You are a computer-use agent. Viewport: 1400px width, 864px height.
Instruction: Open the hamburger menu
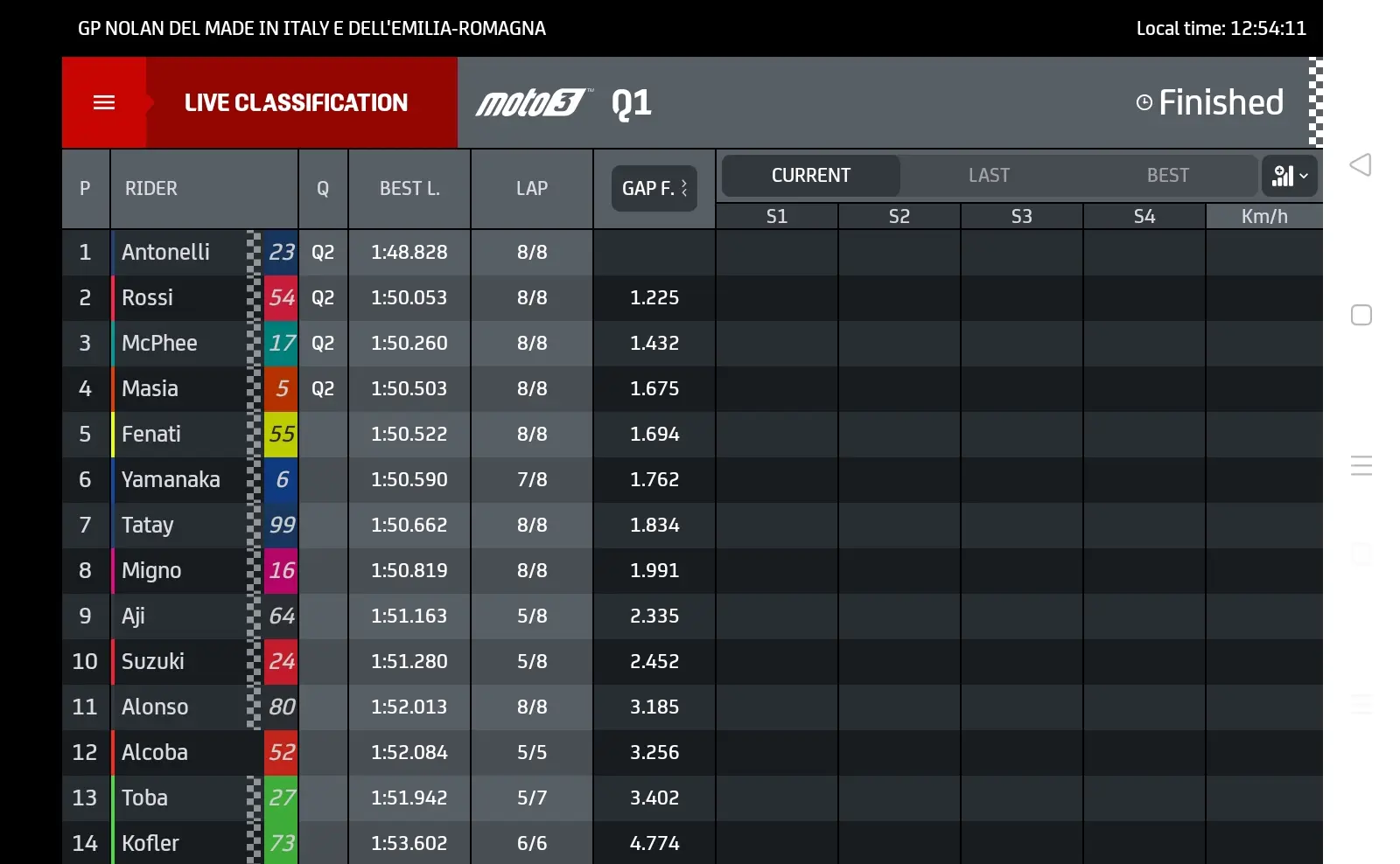click(104, 102)
